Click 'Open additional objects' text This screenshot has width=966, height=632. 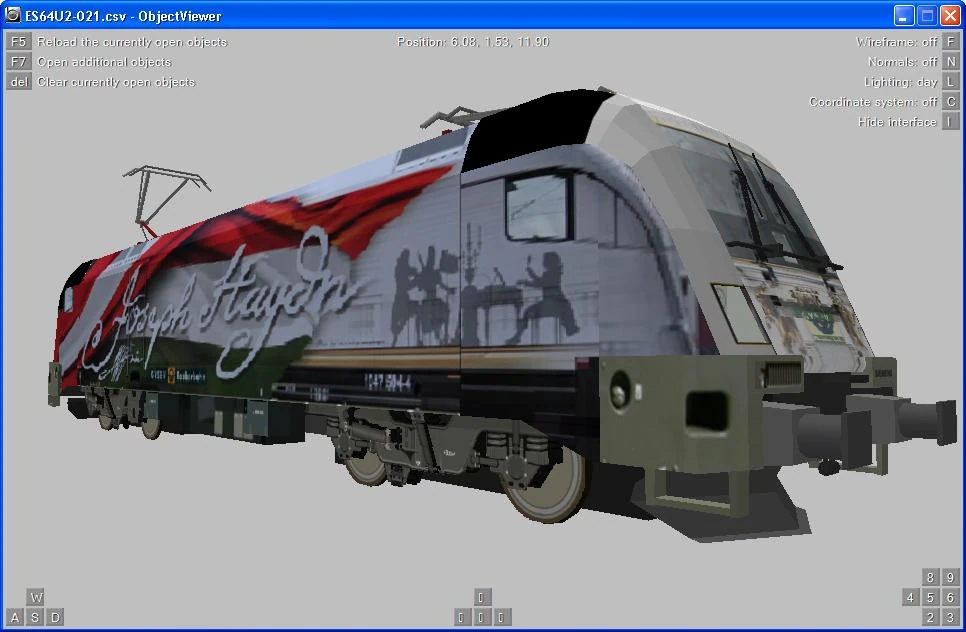pos(104,62)
